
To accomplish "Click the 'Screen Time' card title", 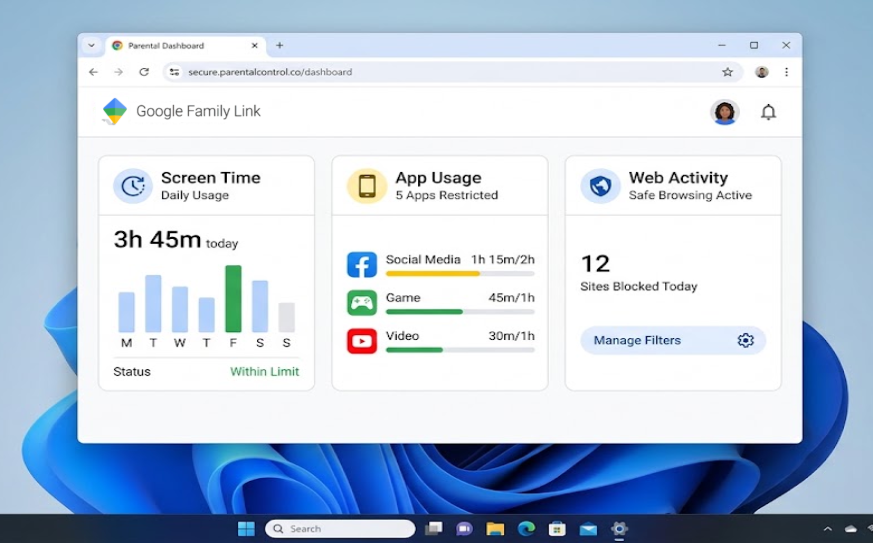I will pos(210,178).
